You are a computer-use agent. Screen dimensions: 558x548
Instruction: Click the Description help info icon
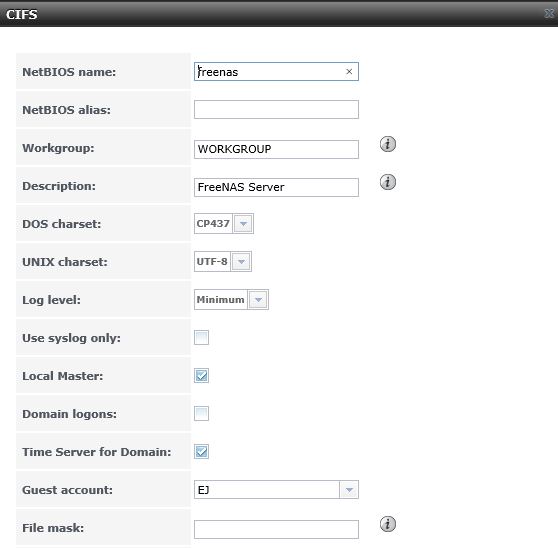click(388, 182)
